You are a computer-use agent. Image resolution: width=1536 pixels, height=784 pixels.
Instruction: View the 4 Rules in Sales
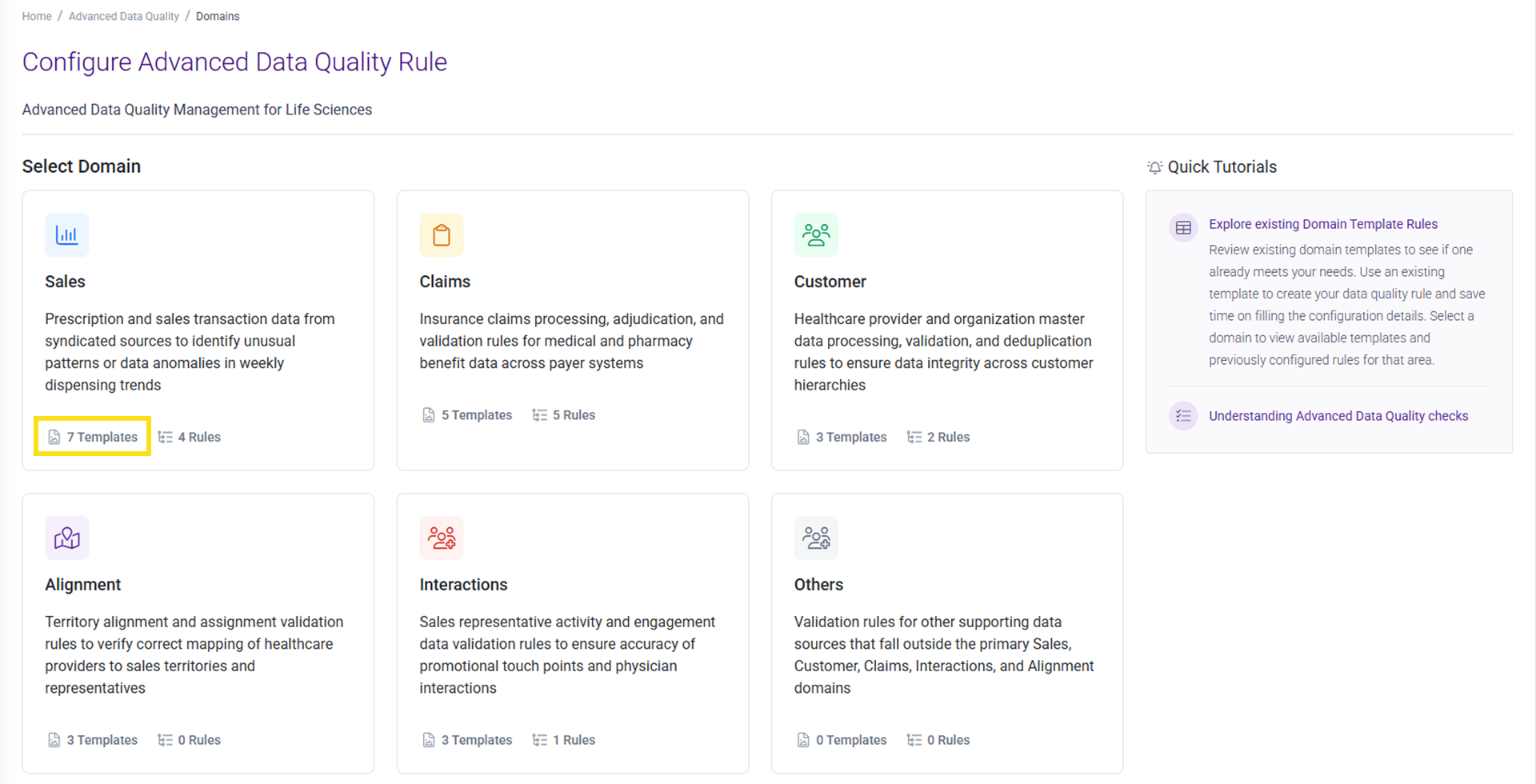pyautogui.click(x=190, y=437)
